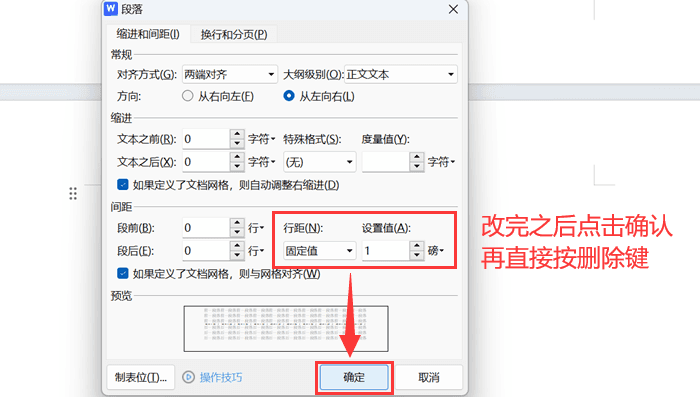This screenshot has height=397, width=700.
Task: Uncheck the 自动调整右缩进 checkbox
Action: [x=122, y=184]
